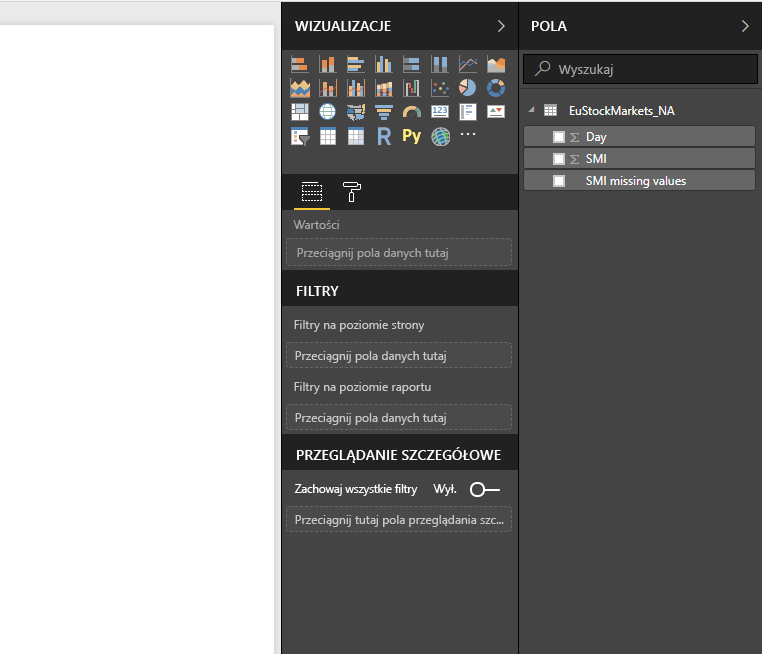Collapse the POLA pane with its chevron

[x=745, y=26]
